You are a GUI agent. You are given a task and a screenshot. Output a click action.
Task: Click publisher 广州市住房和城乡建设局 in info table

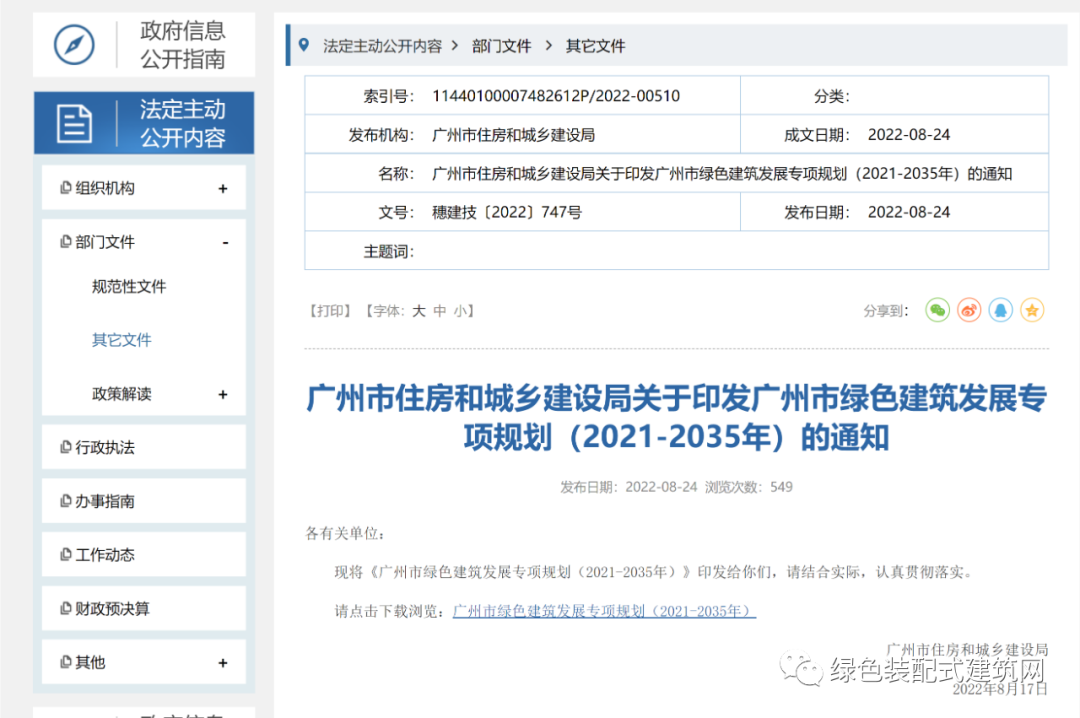click(513, 135)
